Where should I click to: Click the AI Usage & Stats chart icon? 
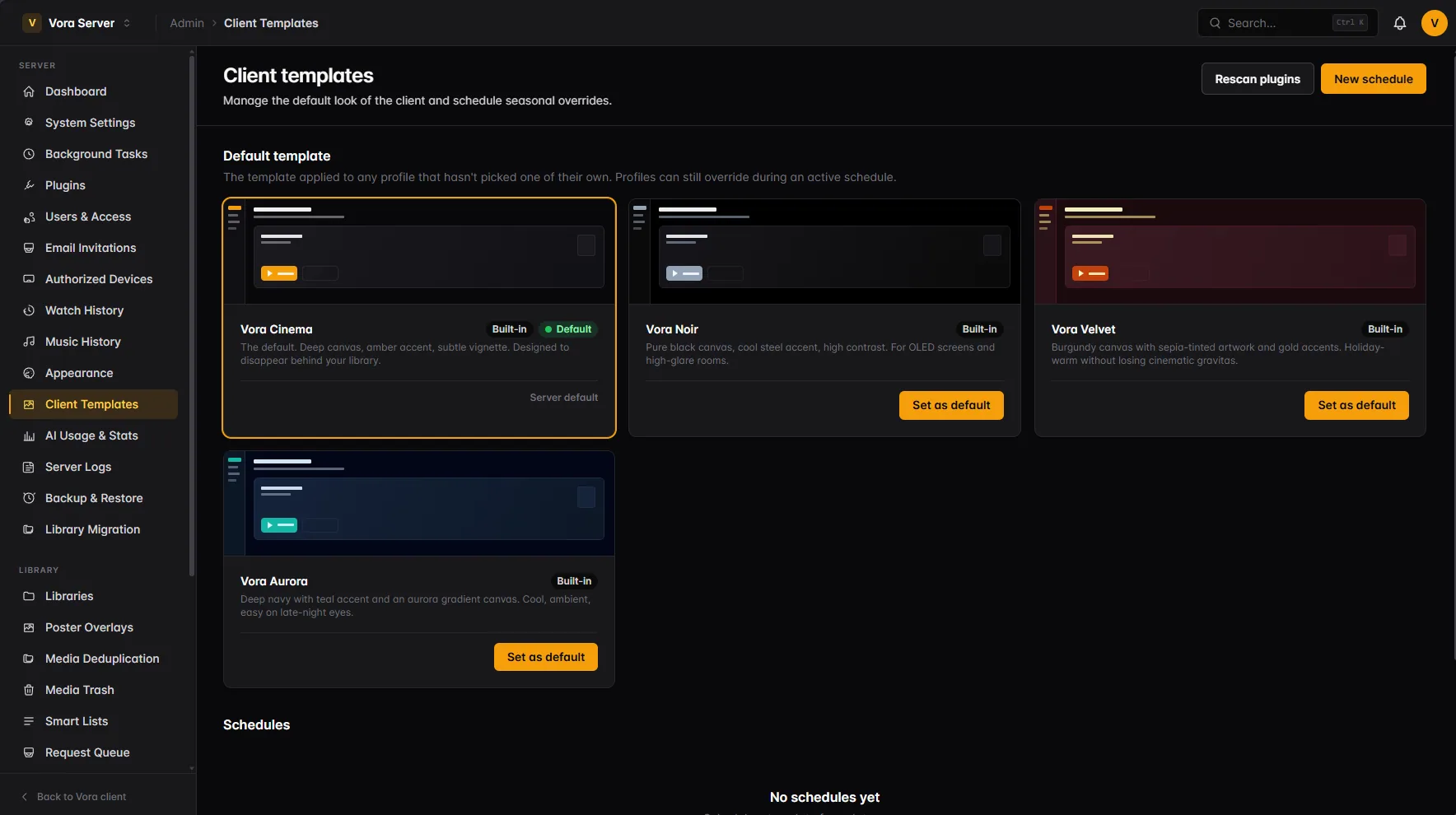(29, 435)
